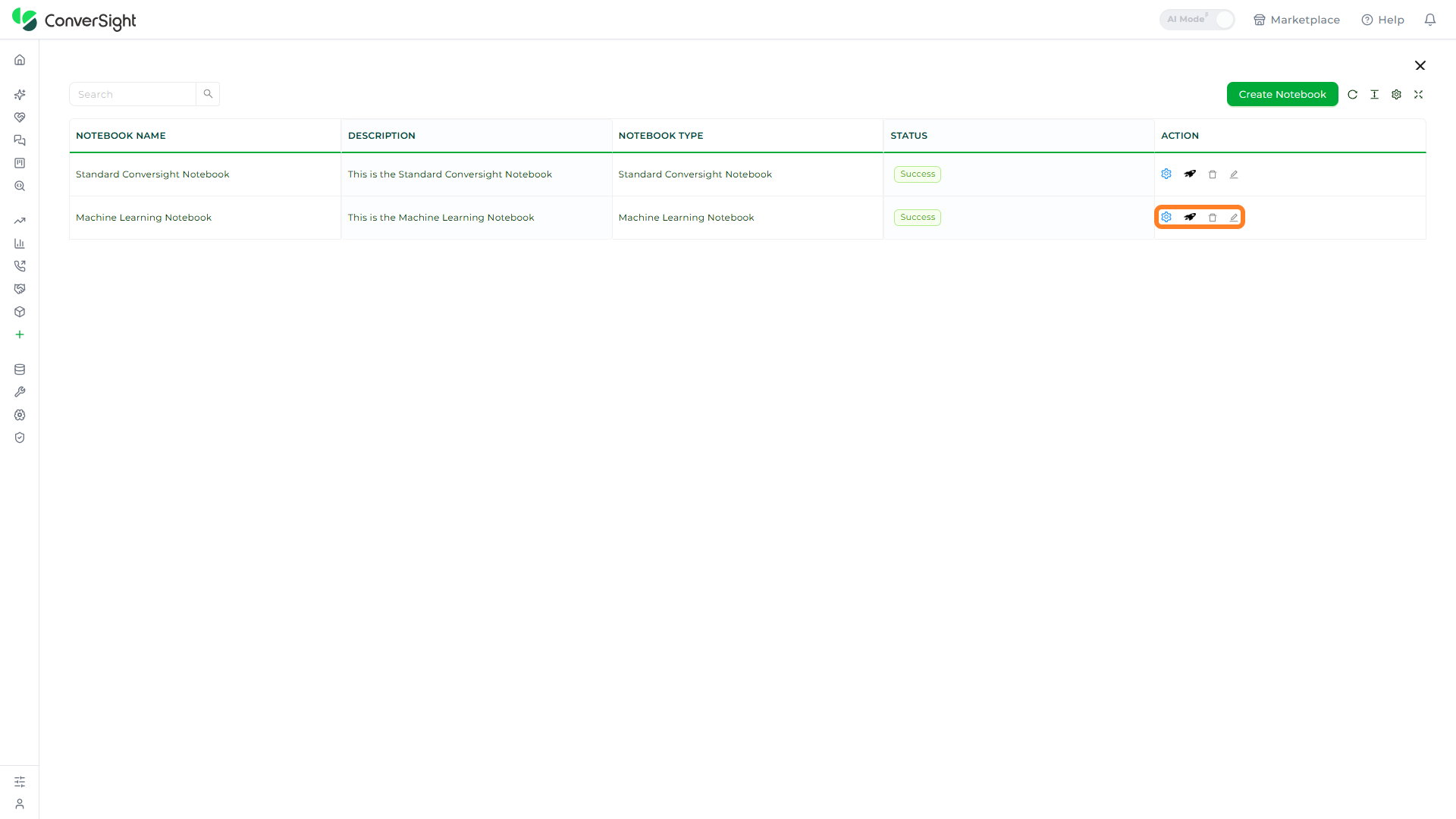Toggle the AI Mode switch
The height and width of the screenshot is (819, 1456).
click(x=1197, y=20)
